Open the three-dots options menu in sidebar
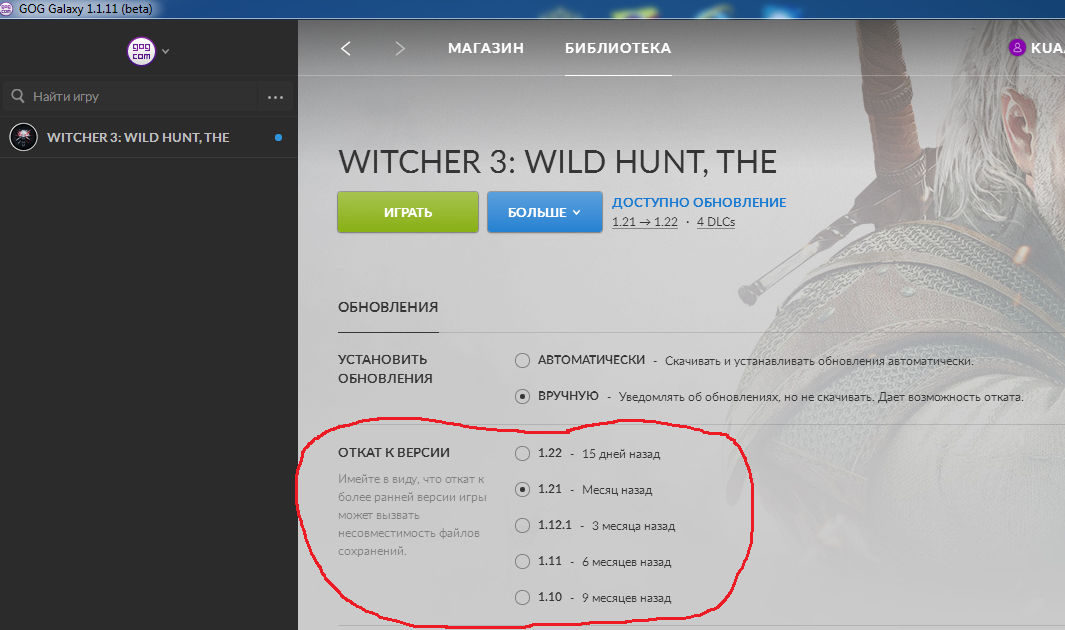 click(x=275, y=97)
